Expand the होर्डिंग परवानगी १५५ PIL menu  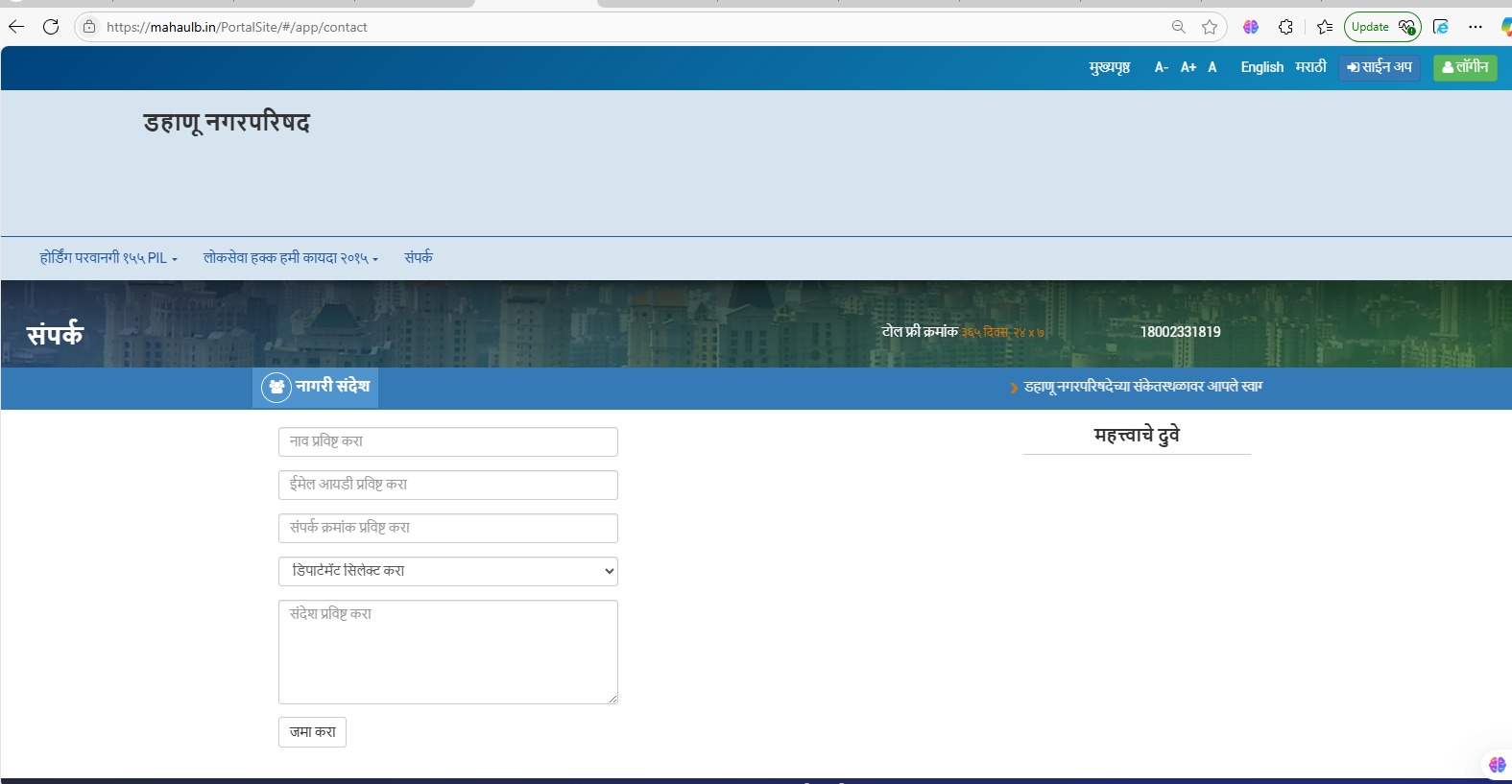click(x=108, y=257)
